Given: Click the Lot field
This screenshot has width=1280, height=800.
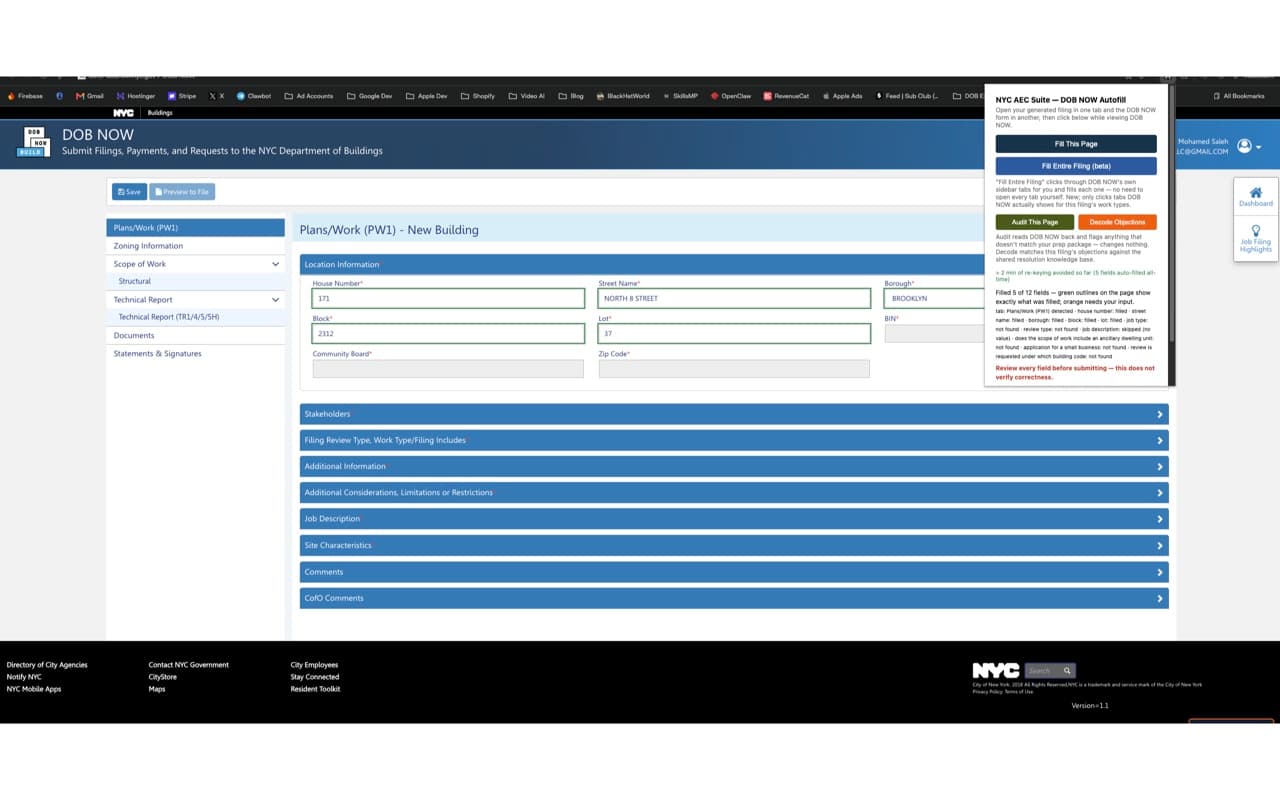Looking at the screenshot, I should [734, 333].
